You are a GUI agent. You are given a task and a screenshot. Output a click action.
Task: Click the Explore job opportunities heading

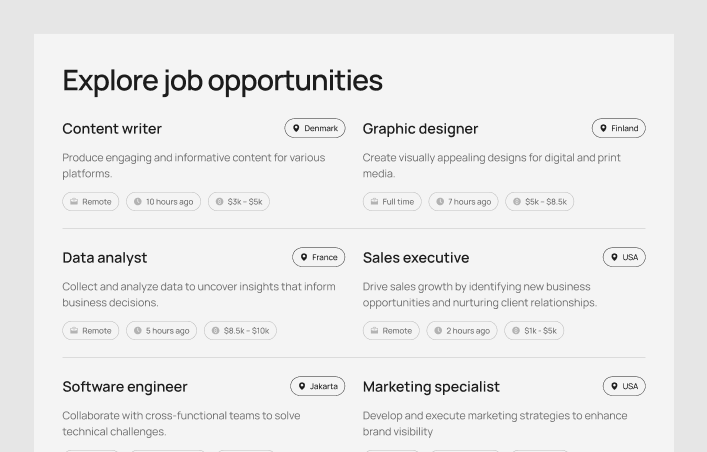click(222, 80)
